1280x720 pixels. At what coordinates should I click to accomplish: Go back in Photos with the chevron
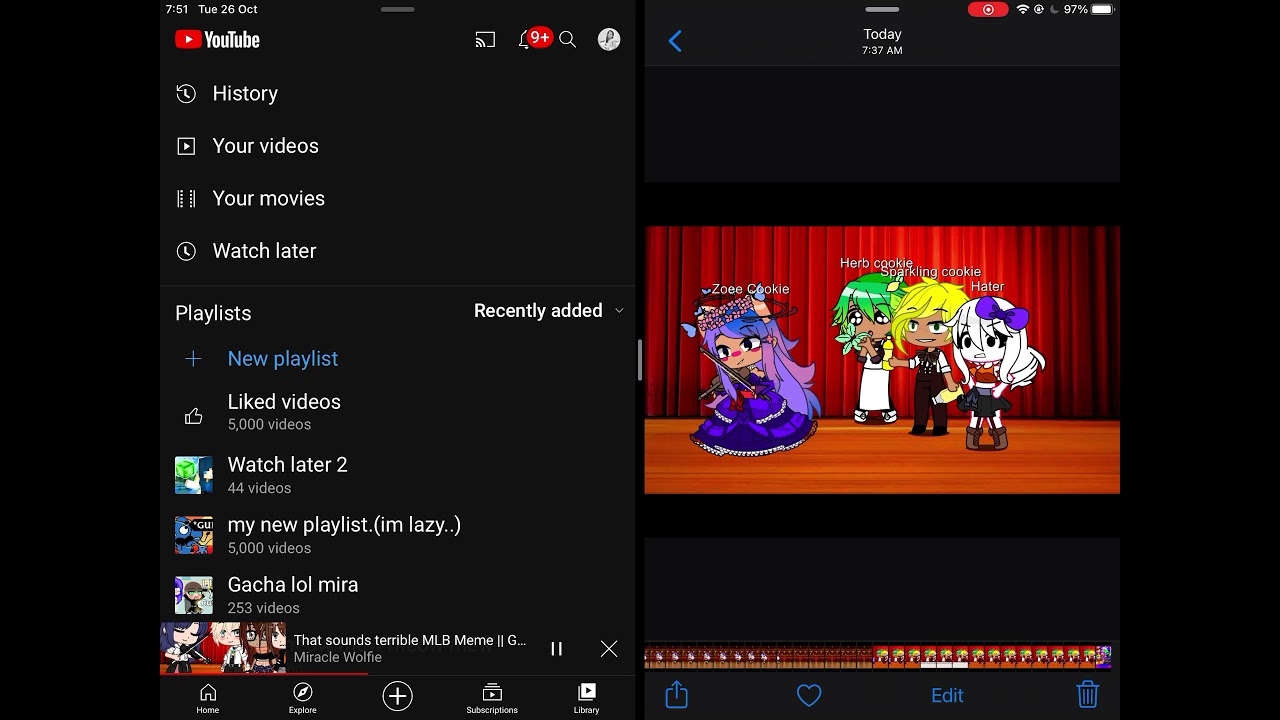[675, 41]
